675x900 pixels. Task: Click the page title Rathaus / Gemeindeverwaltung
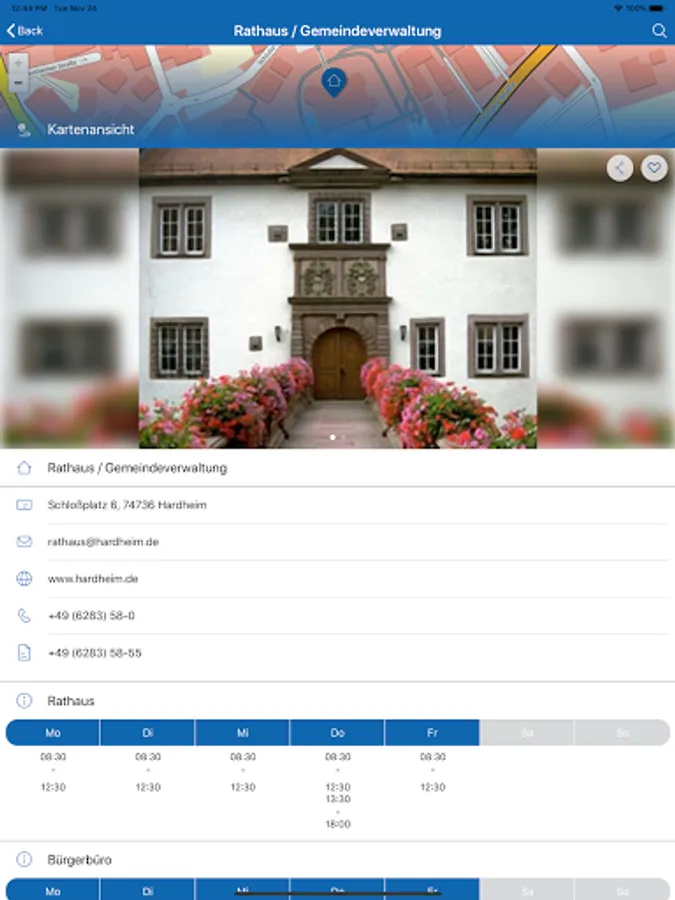point(338,31)
